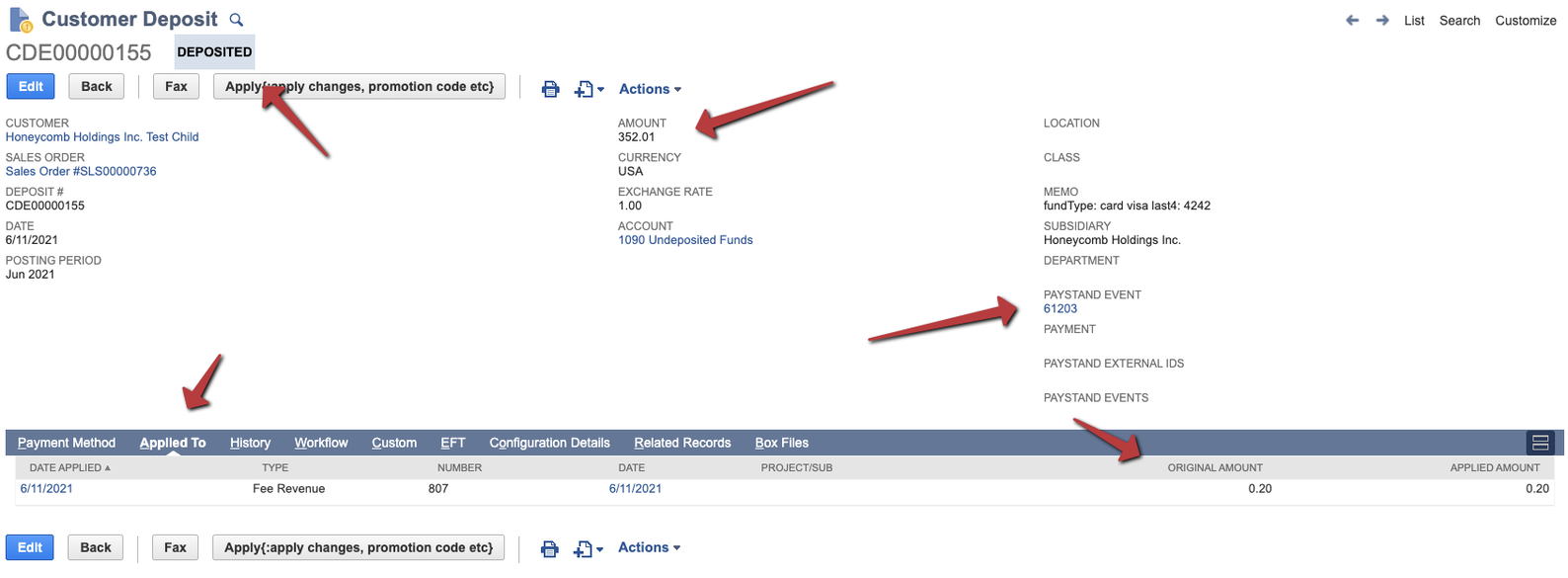Viewport: 1568px width, 578px height.
Task: Open the bottom new-document icon menu
Action: click(x=588, y=548)
